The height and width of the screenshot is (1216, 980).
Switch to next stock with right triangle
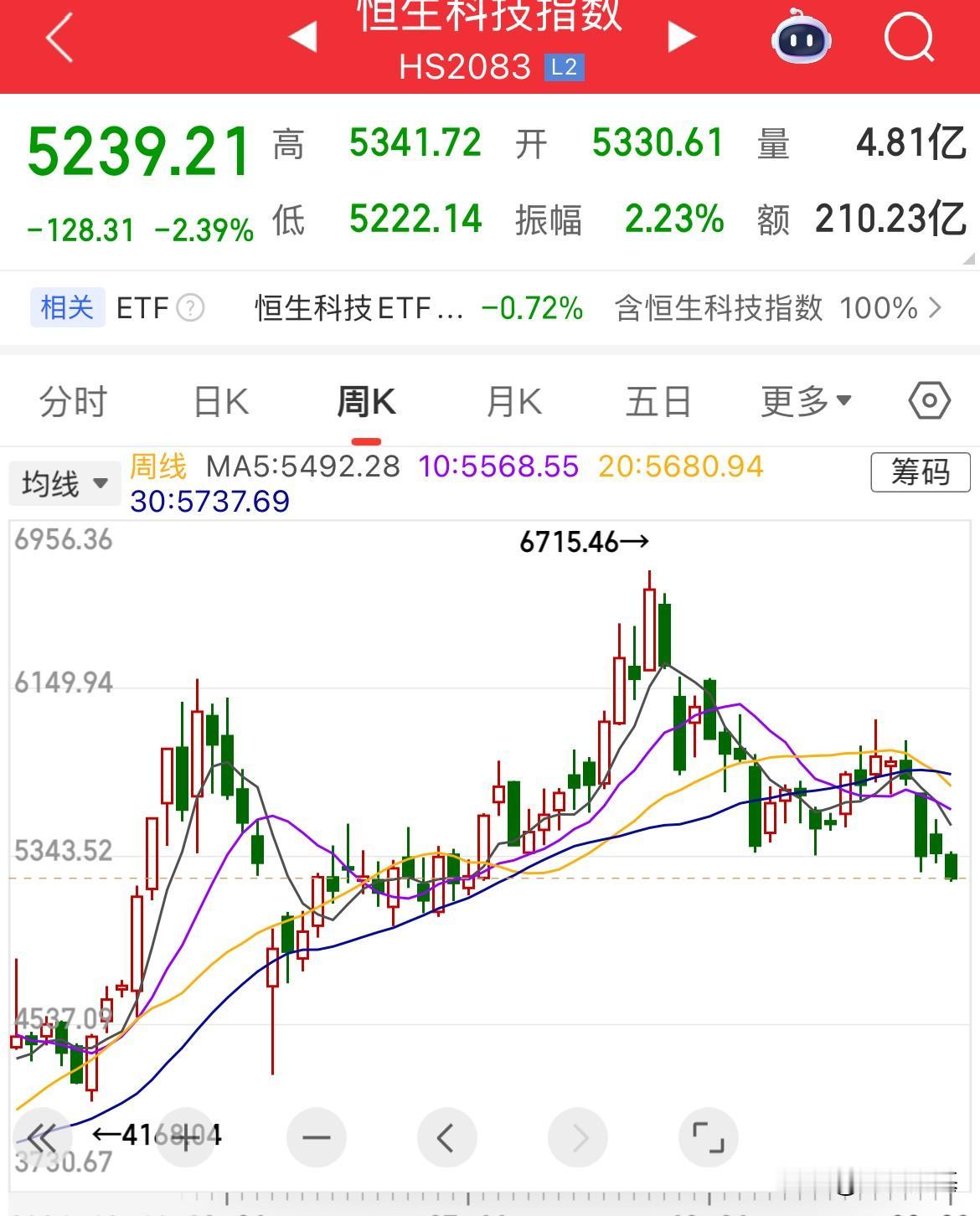[681, 35]
